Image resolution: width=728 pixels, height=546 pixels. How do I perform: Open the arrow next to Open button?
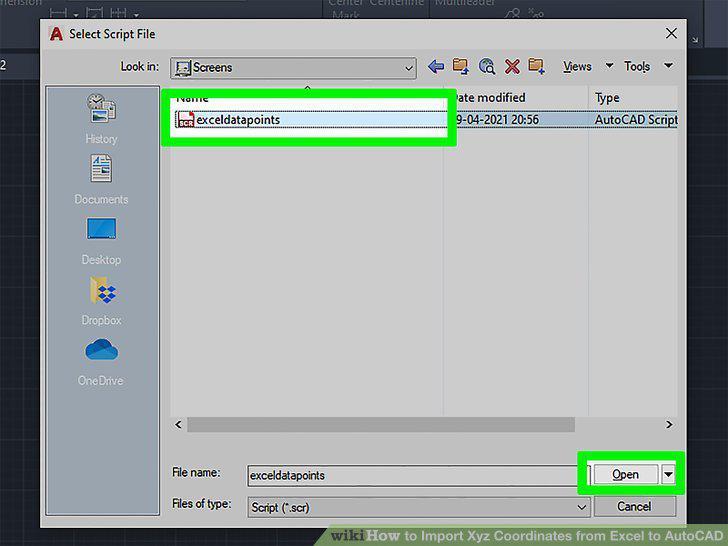668,474
